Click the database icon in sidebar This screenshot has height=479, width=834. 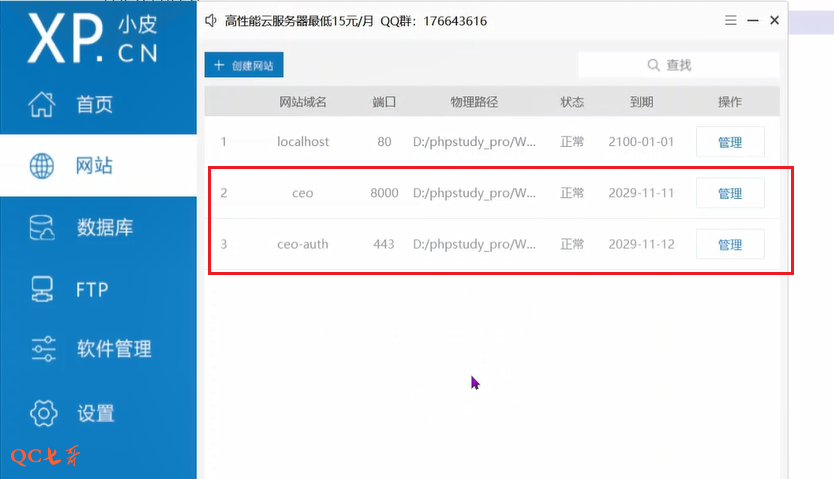click(42, 227)
